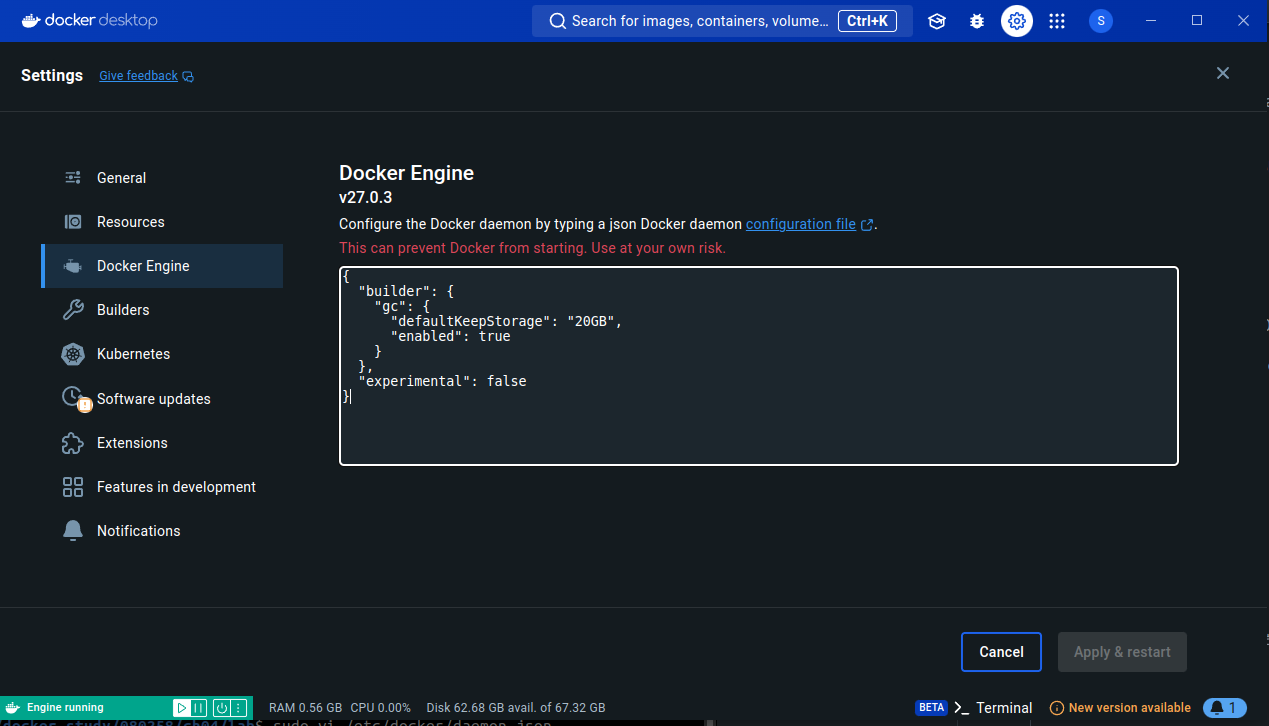This screenshot has height=726, width=1269.
Task: Click the Notifications bell icon in sidebar
Action: 73,531
